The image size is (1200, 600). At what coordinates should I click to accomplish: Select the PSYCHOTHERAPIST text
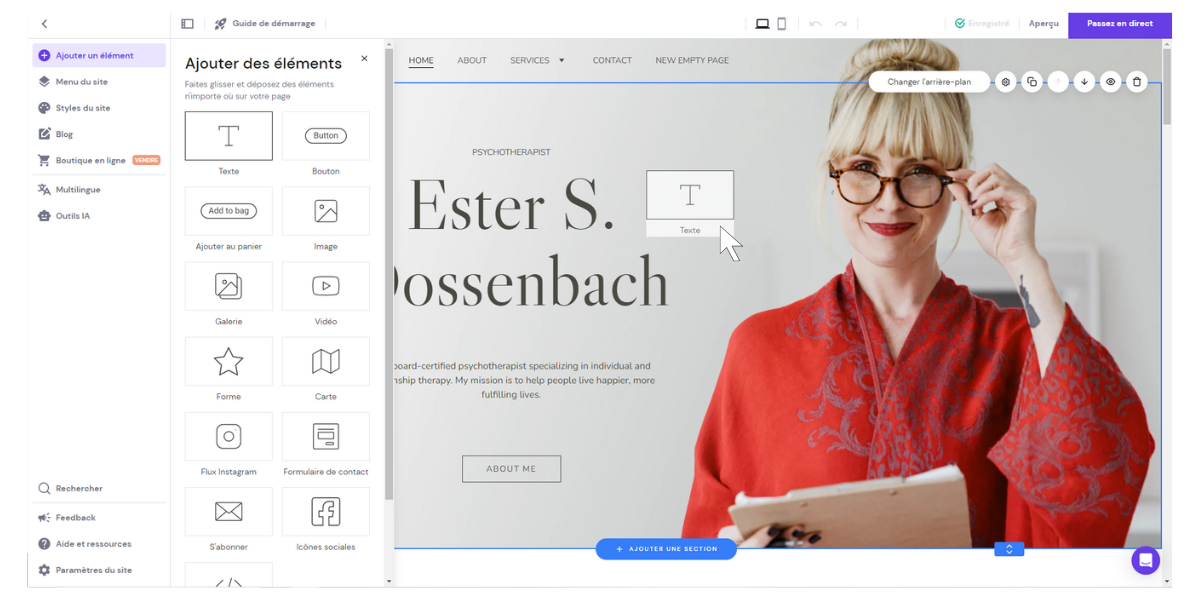[511, 152]
